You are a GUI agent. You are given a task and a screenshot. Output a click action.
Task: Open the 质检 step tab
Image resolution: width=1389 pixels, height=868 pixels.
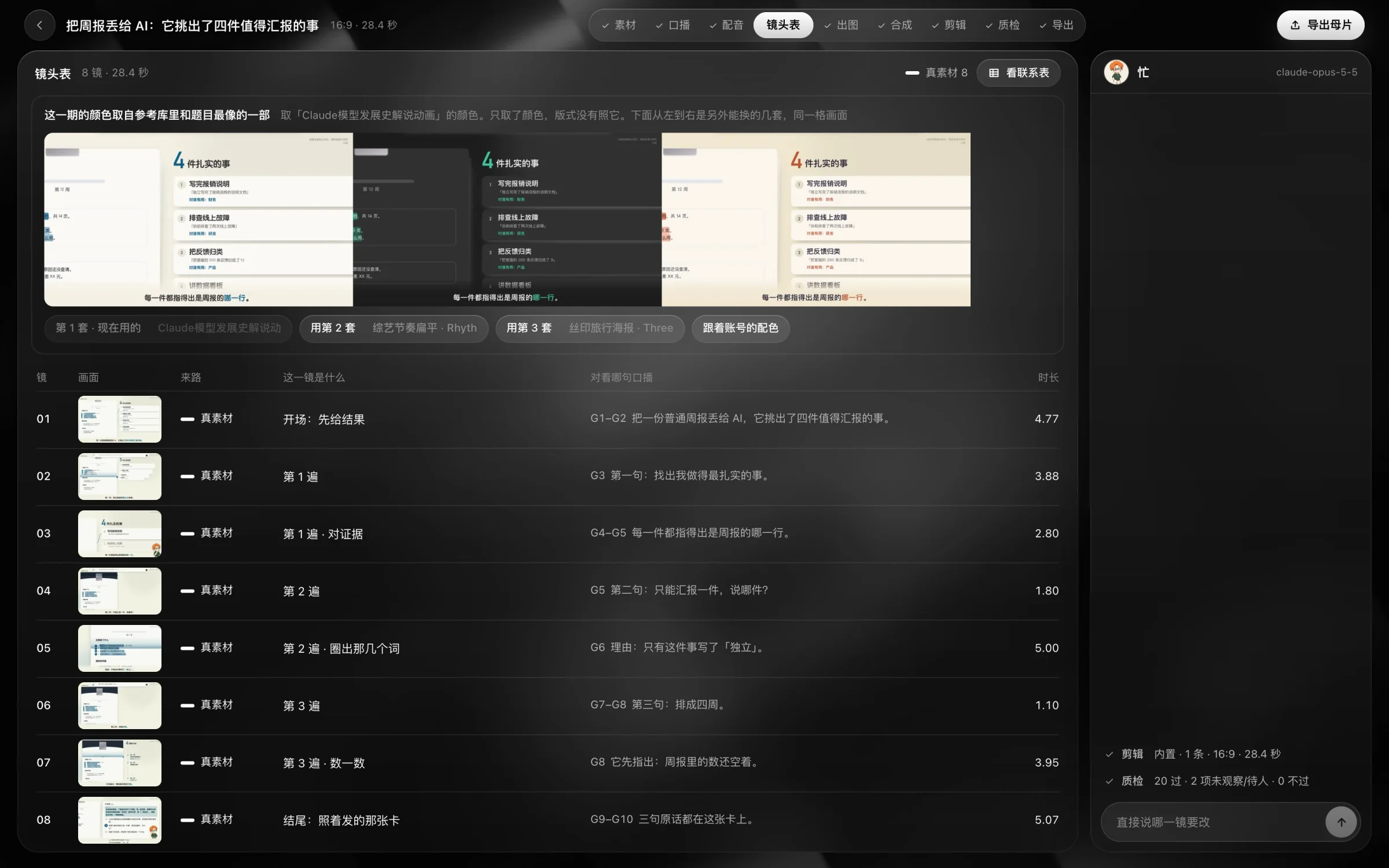click(x=1003, y=25)
